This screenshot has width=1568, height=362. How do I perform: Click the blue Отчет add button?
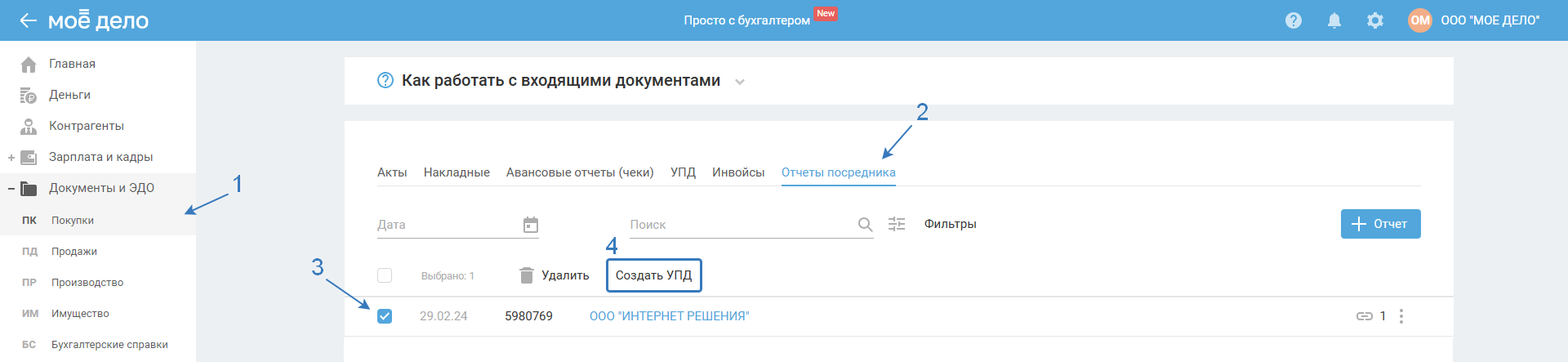click(x=1380, y=224)
